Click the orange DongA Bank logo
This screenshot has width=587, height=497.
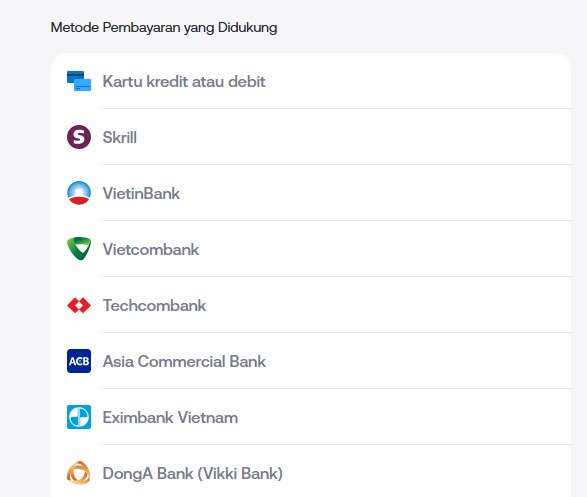(x=79, y=473)
